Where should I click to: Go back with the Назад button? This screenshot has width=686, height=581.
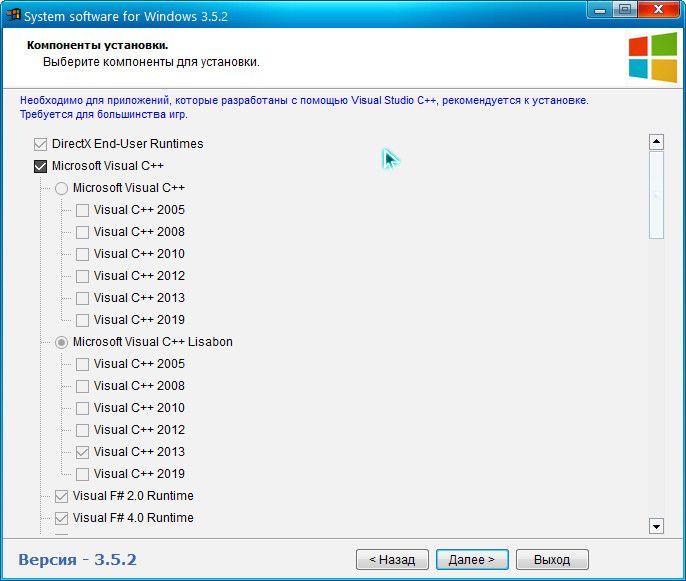[392, 560]
